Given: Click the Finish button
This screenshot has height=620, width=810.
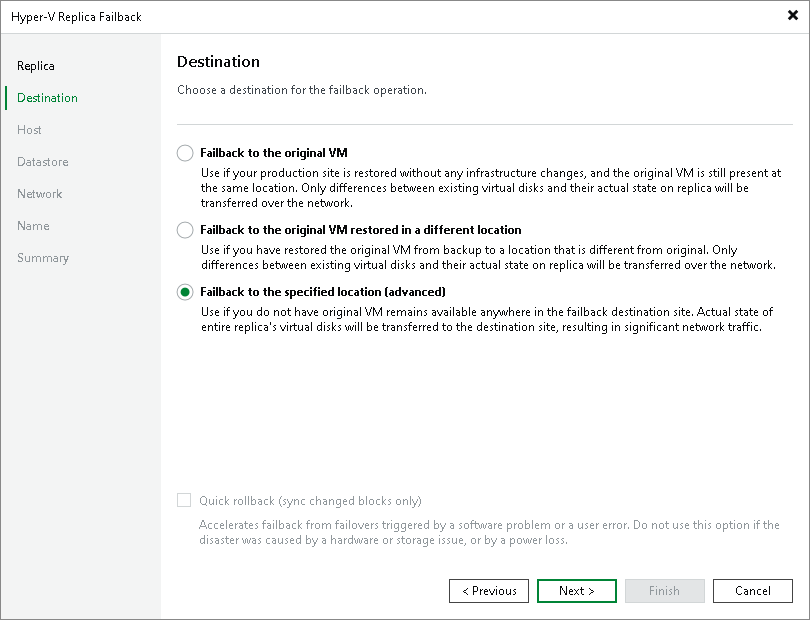Looking at the screenshot, I should pyautogui.click(x=665, y=591).
